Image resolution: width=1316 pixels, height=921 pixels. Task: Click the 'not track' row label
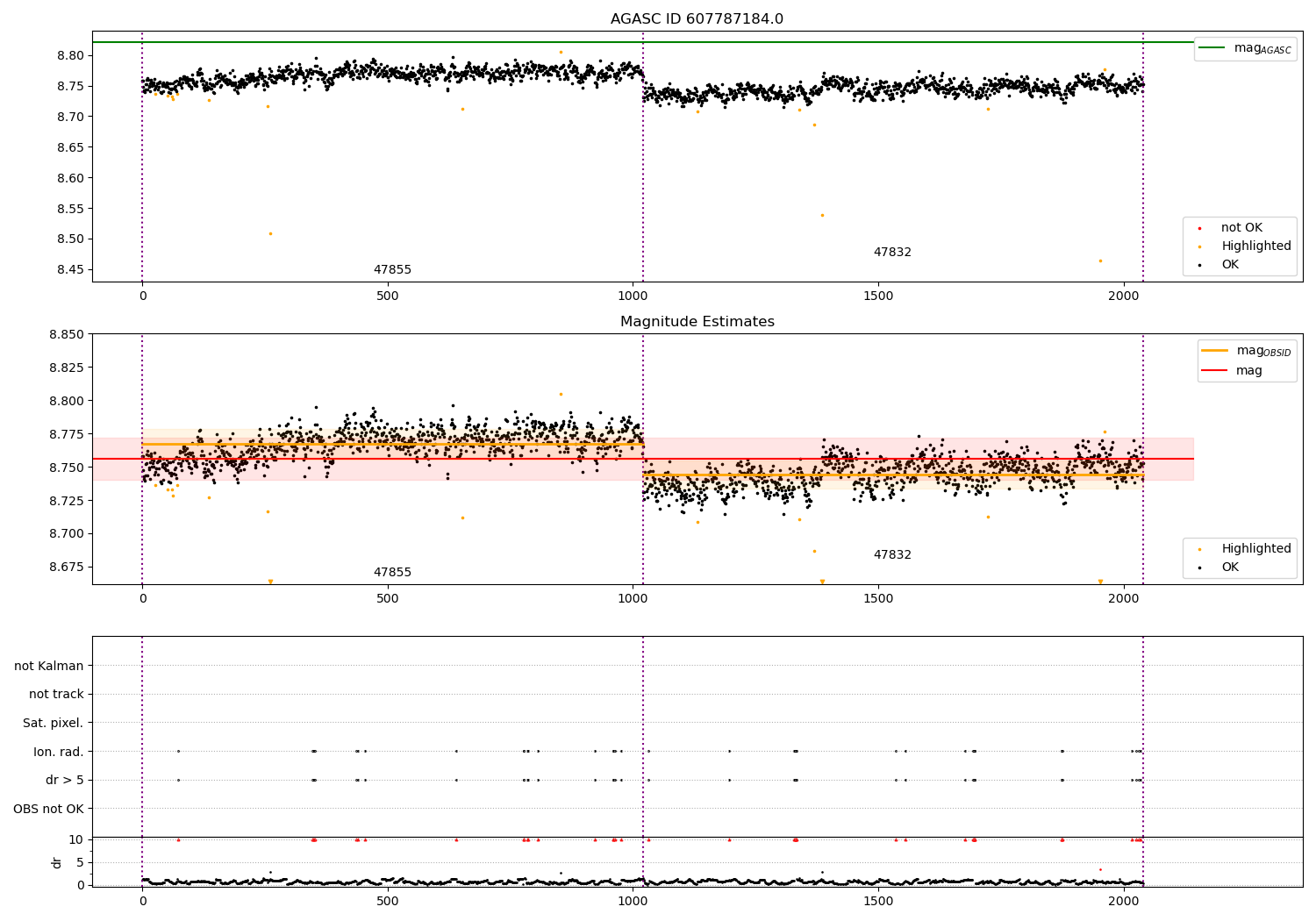(56, 695)
